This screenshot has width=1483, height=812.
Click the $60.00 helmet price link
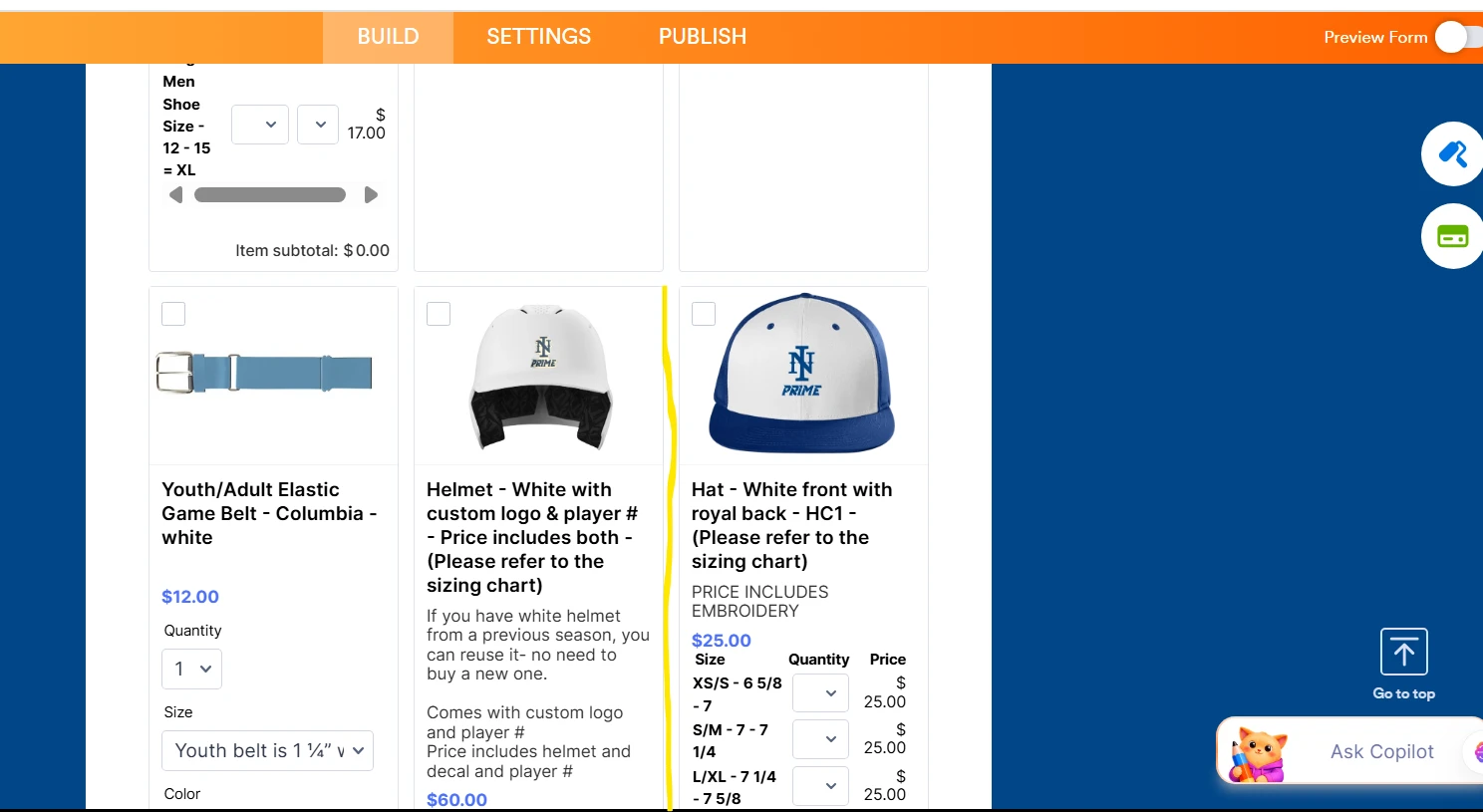tap(456, 799)
